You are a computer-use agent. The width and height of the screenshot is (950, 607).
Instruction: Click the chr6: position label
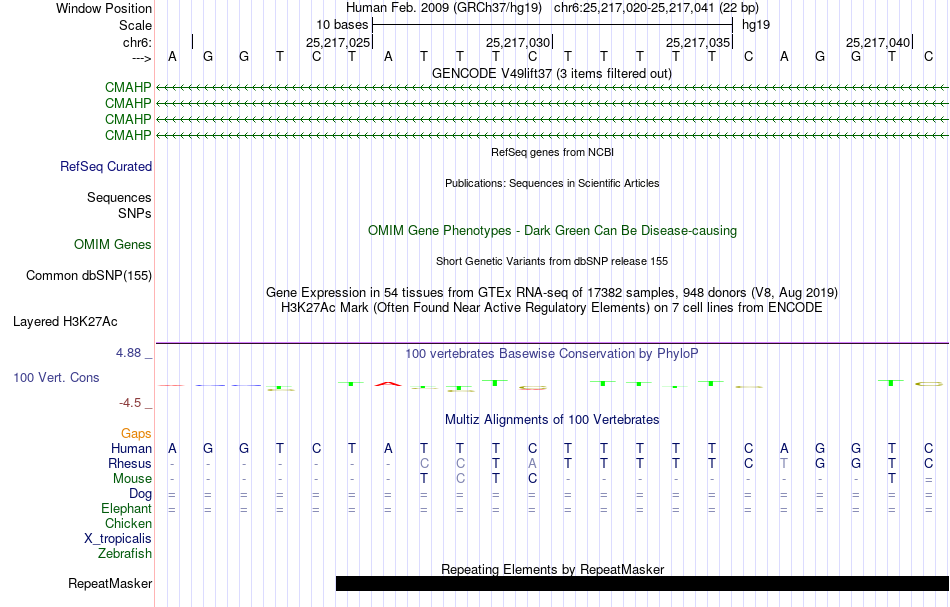pyautogui.click(x=137, y=42)
